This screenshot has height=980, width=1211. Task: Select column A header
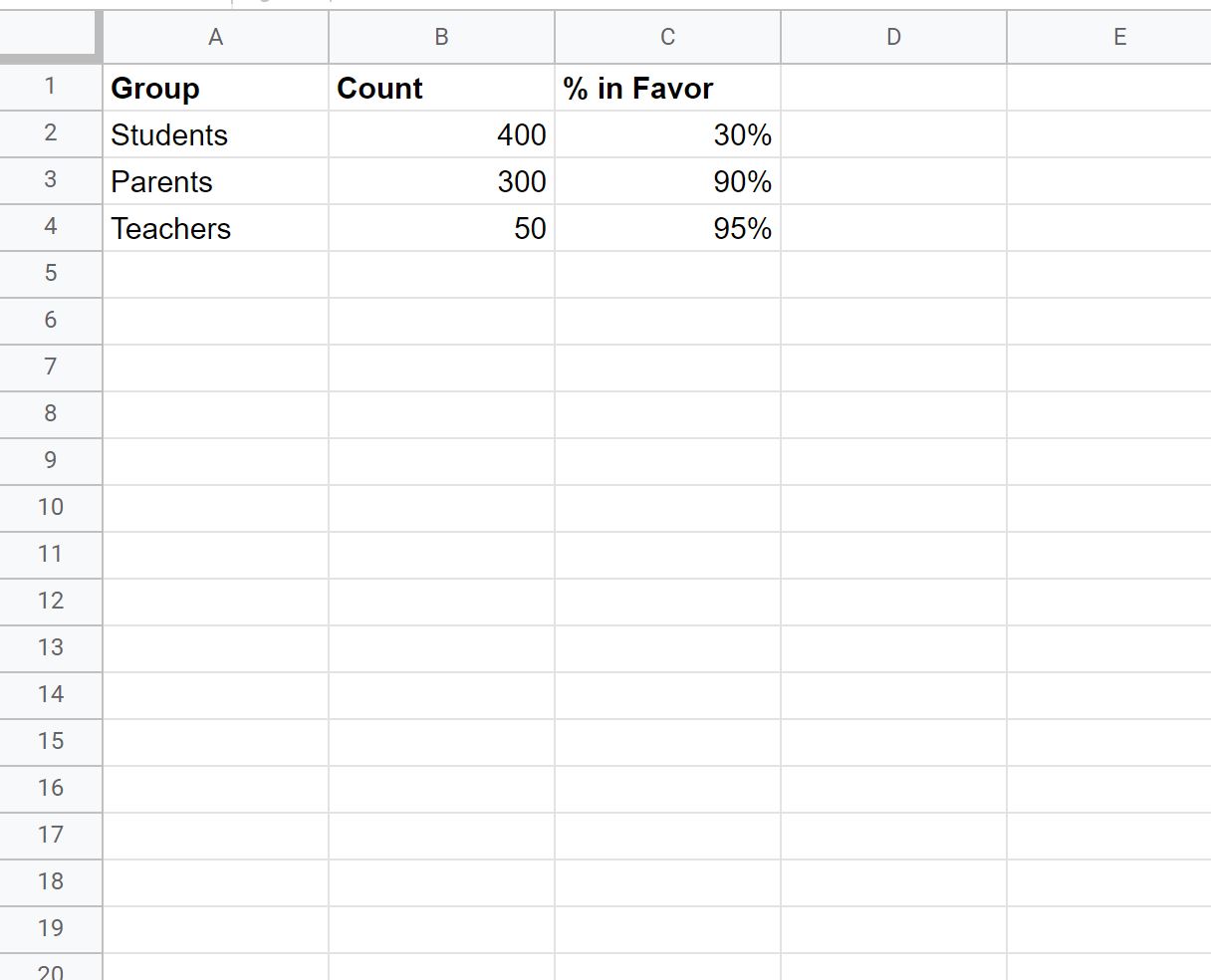pos(215,37)
